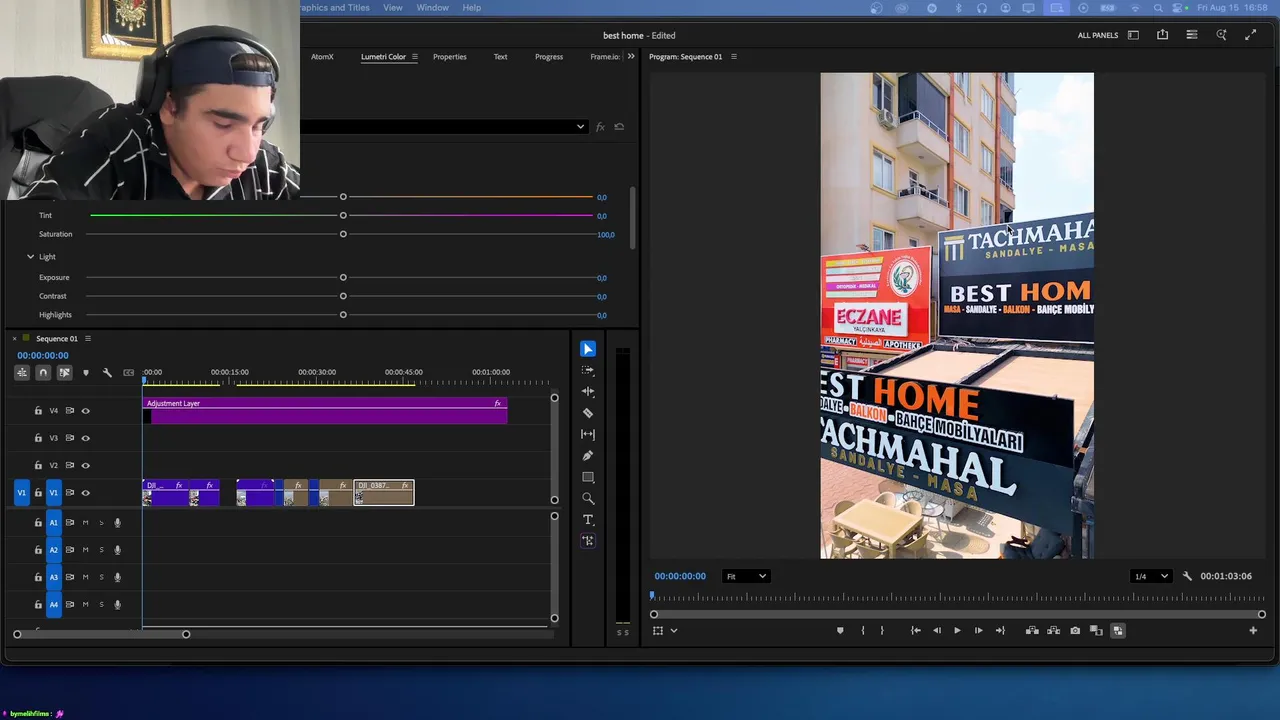The width and height of the screenshot is (1280, 720).
Task: Click the ALL PANELS workspace label
Action: click(x=1098, y=36)
